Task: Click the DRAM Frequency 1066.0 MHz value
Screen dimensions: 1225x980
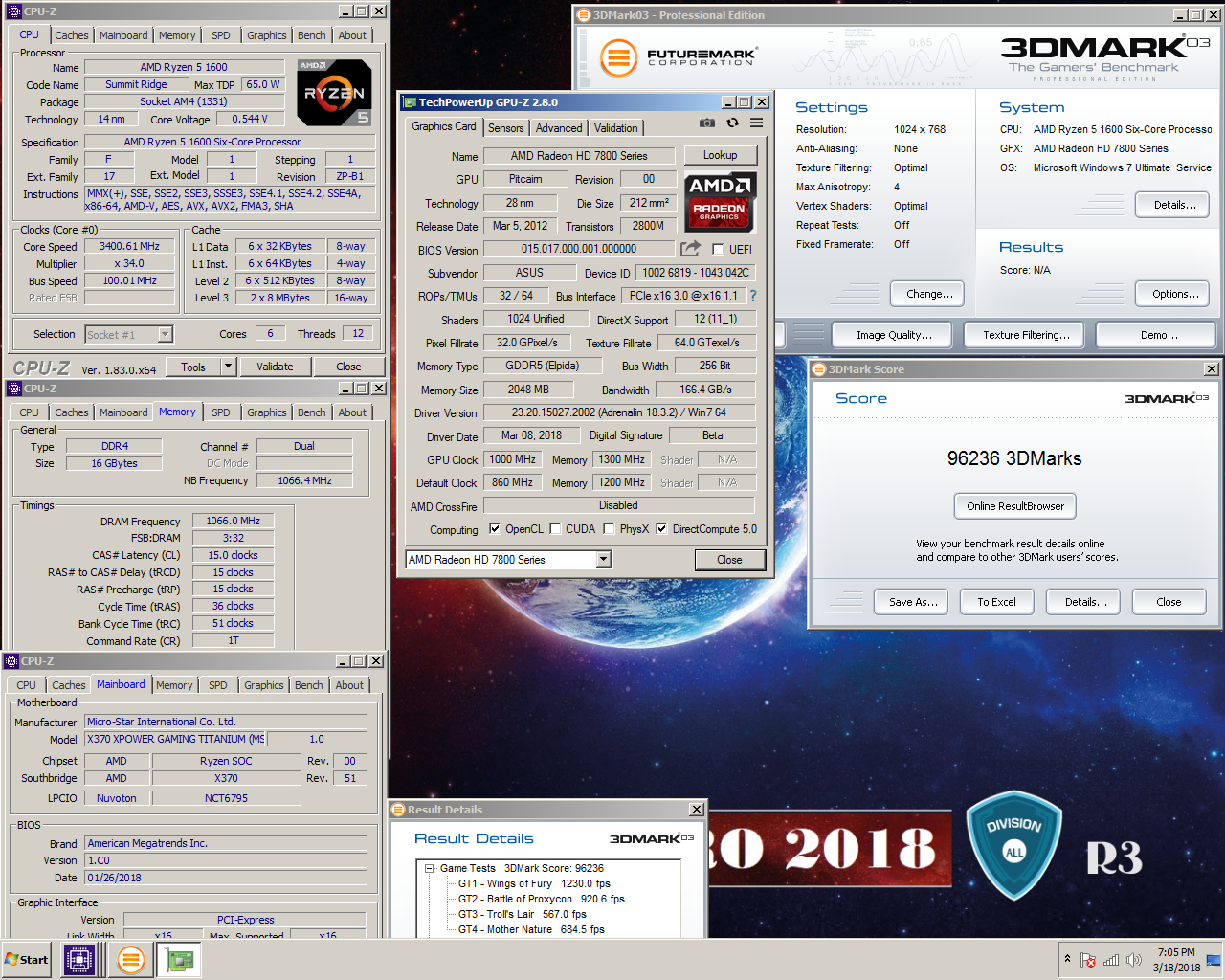Action: tap(234, 521)
